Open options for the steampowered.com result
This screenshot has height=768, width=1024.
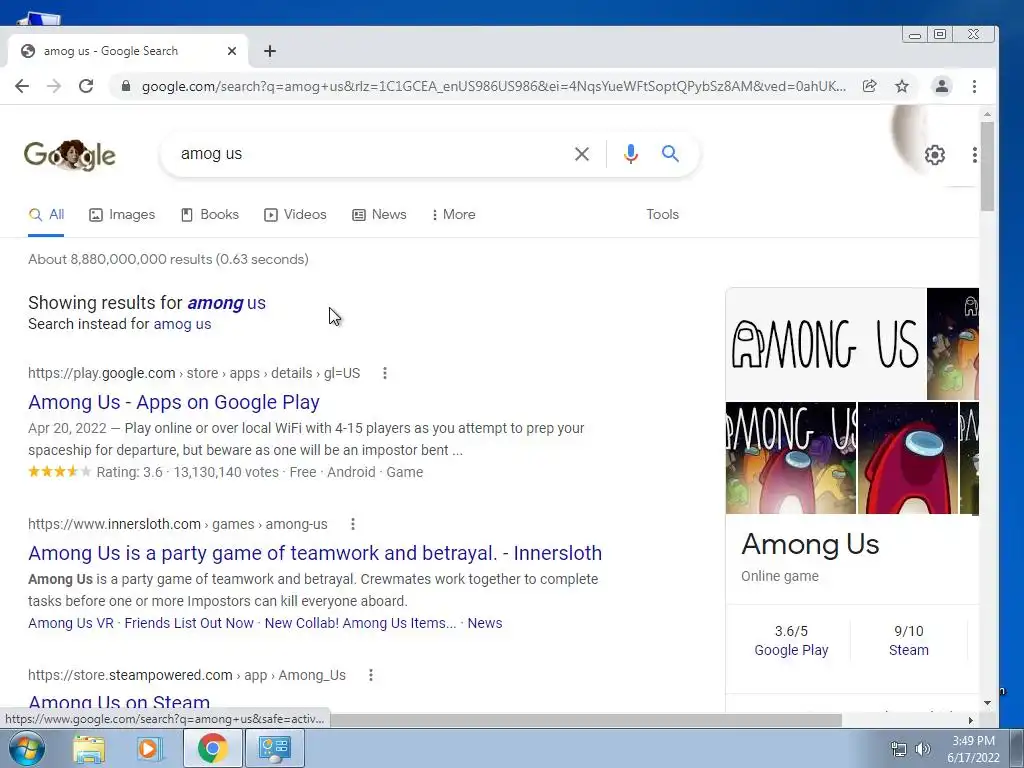pyautogui.click(x=370, y=675)
